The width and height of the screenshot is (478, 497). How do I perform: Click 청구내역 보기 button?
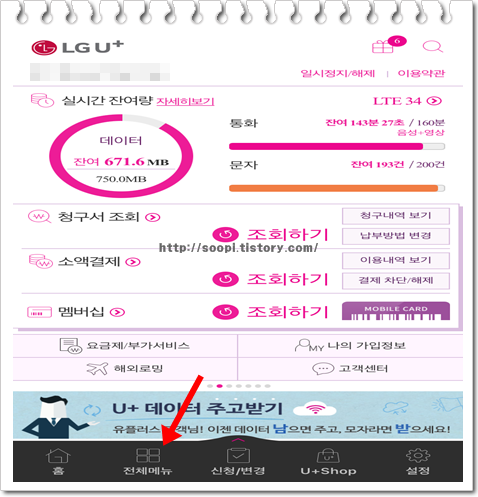tap(396, 216)
